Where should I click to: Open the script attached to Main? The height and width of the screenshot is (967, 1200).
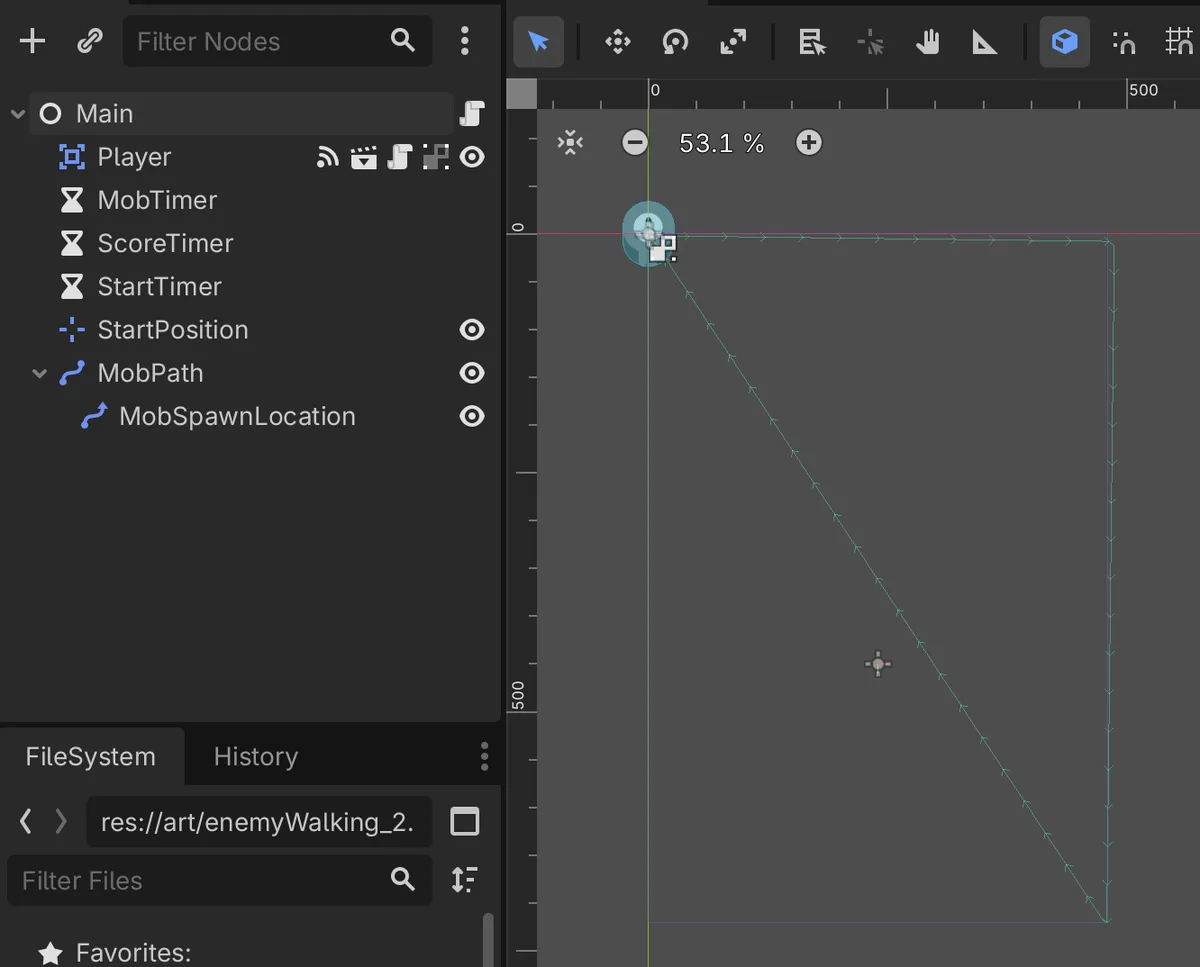pos(472,114)
